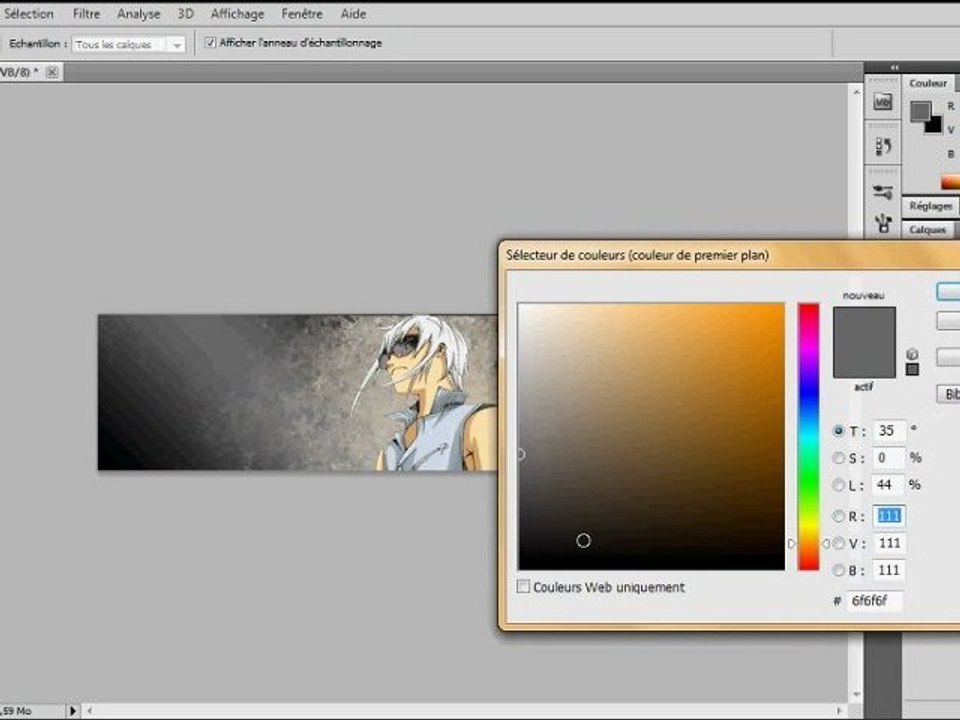
Task: Select the V (green) radio button
Action: tap(839, 543)
